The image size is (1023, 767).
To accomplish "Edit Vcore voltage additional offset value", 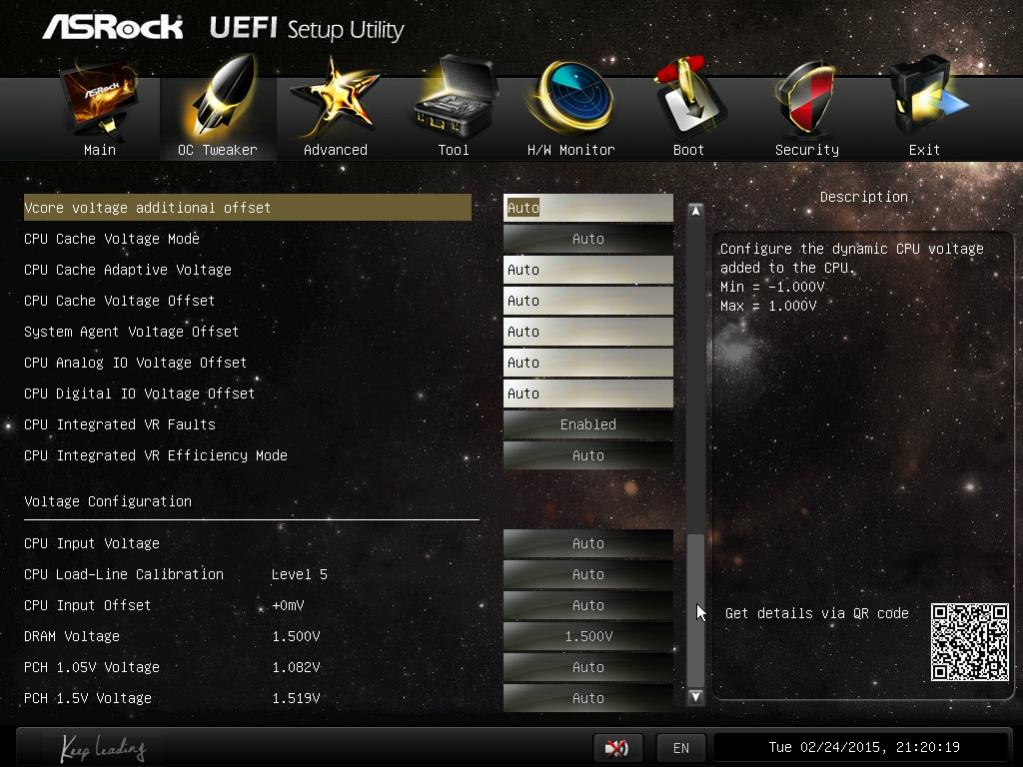I will [588, 208].
